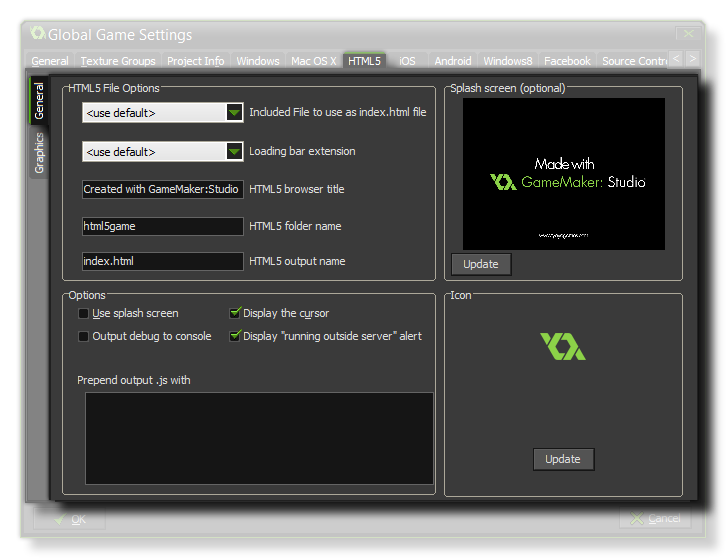This screenshot has width=726, height=558.
Task: Toggle Output debug to console checkbox
Action: point(84,337)
